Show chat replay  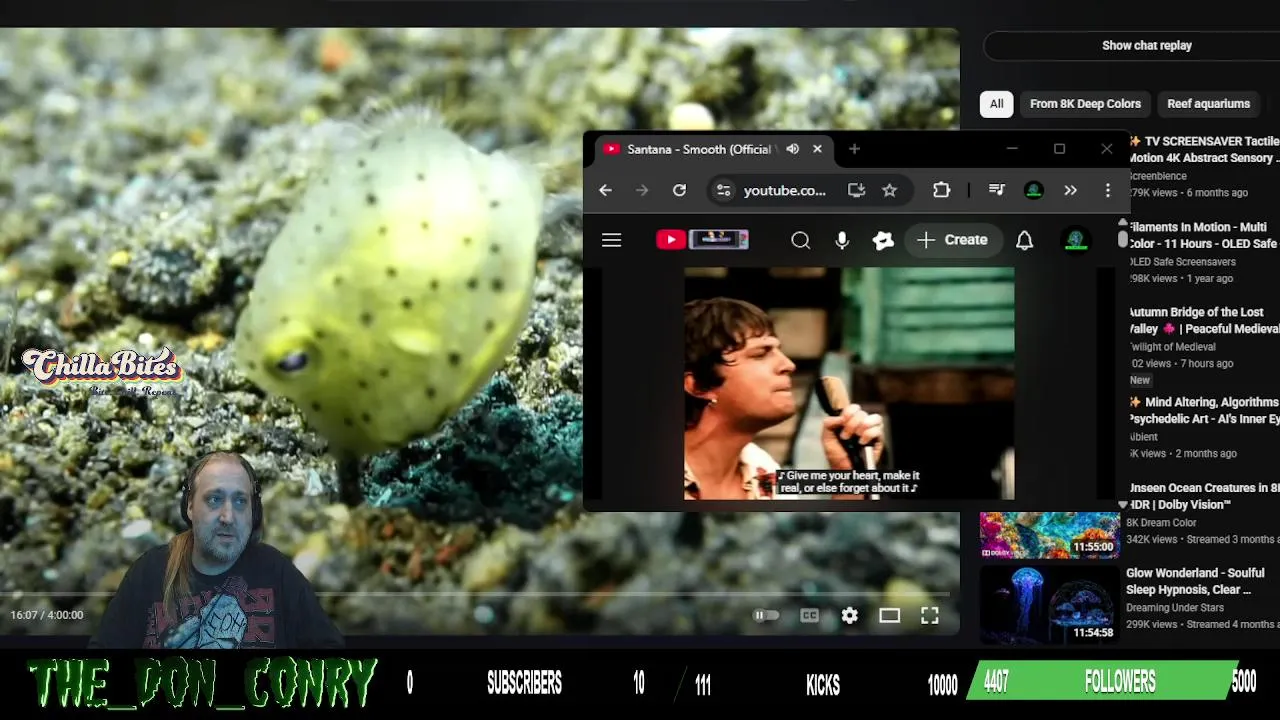[1146, 45]
